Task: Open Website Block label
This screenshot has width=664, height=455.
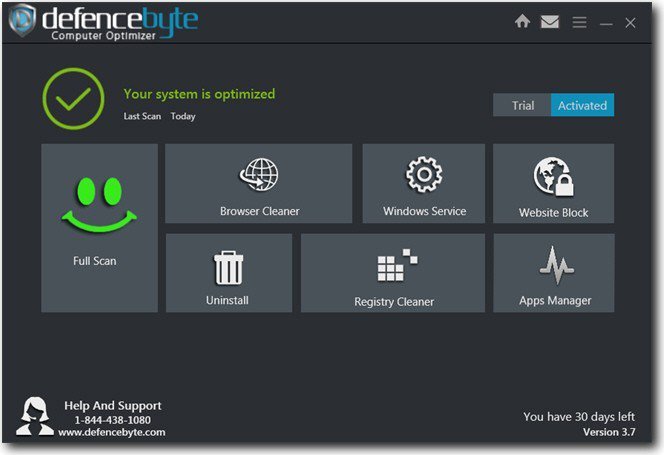Action: coord(553,213)
